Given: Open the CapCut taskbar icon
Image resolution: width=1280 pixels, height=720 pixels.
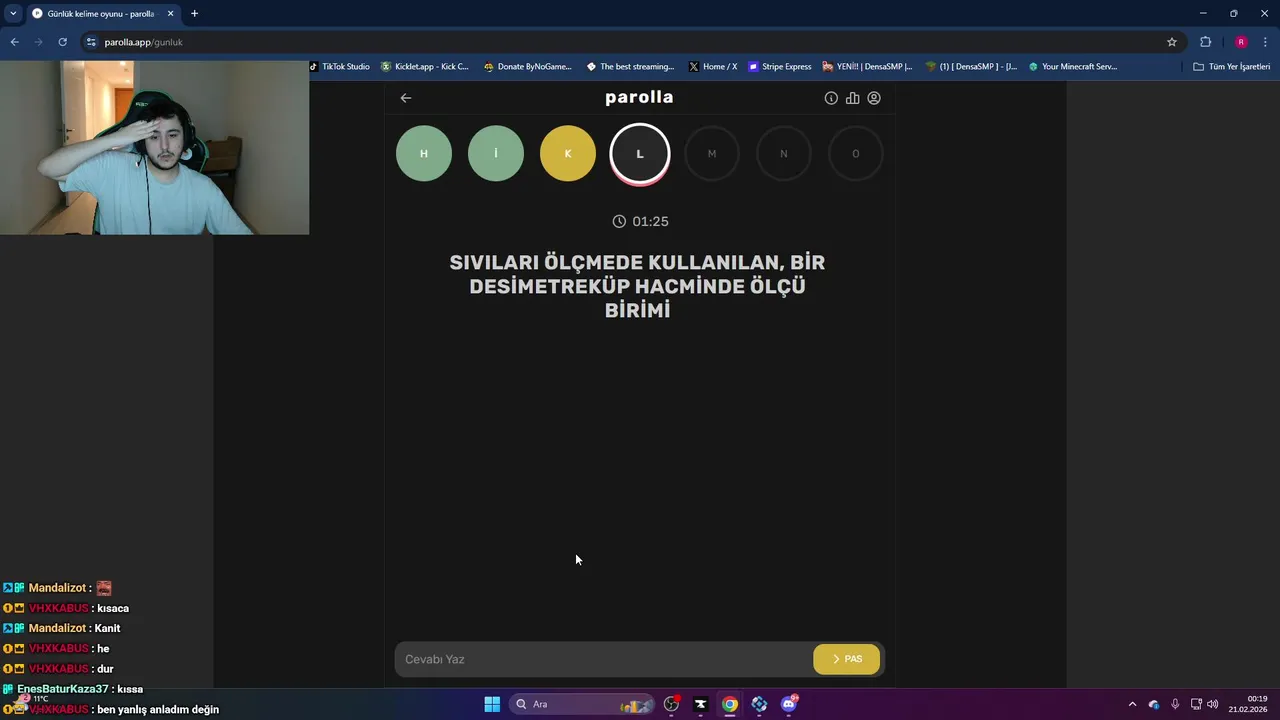Looking at the screenshot, I should 701,704.
